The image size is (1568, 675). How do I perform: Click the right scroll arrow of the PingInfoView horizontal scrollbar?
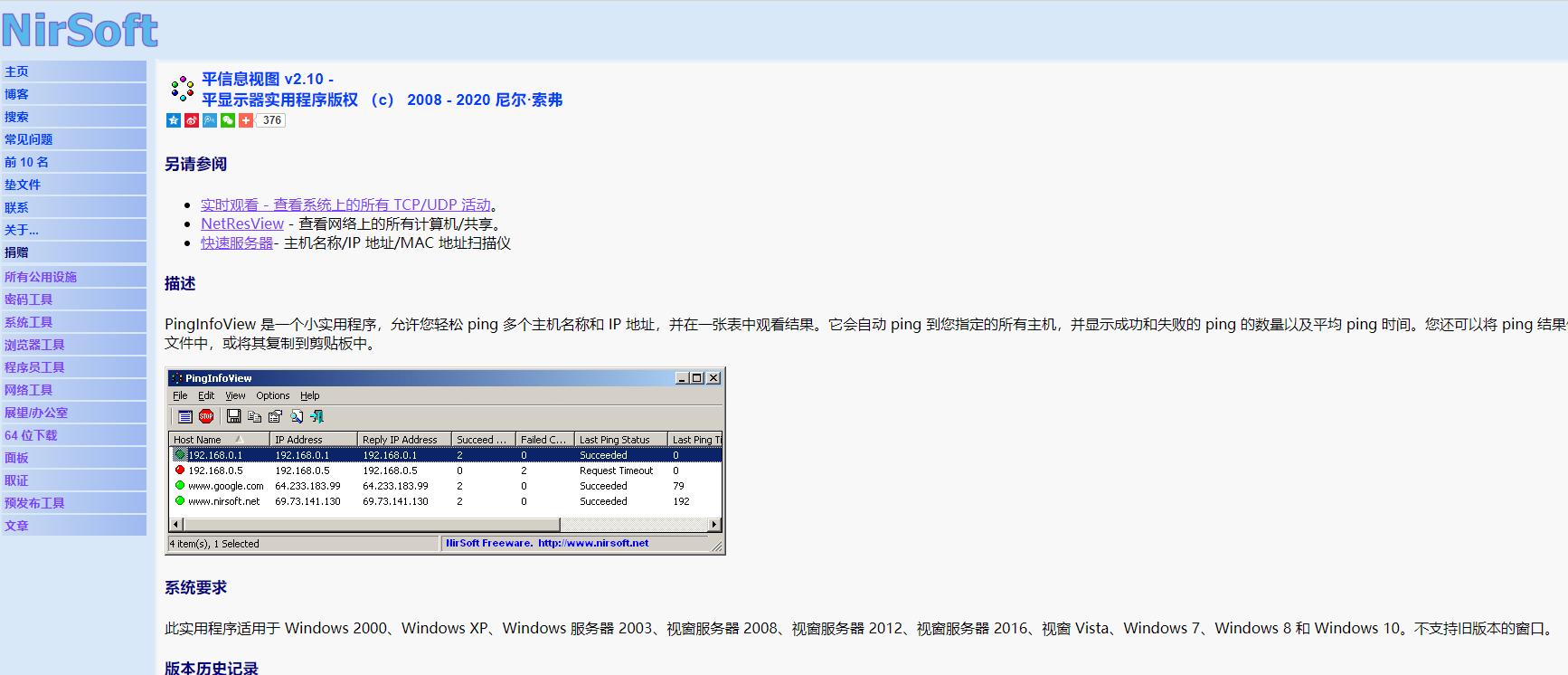714,525
